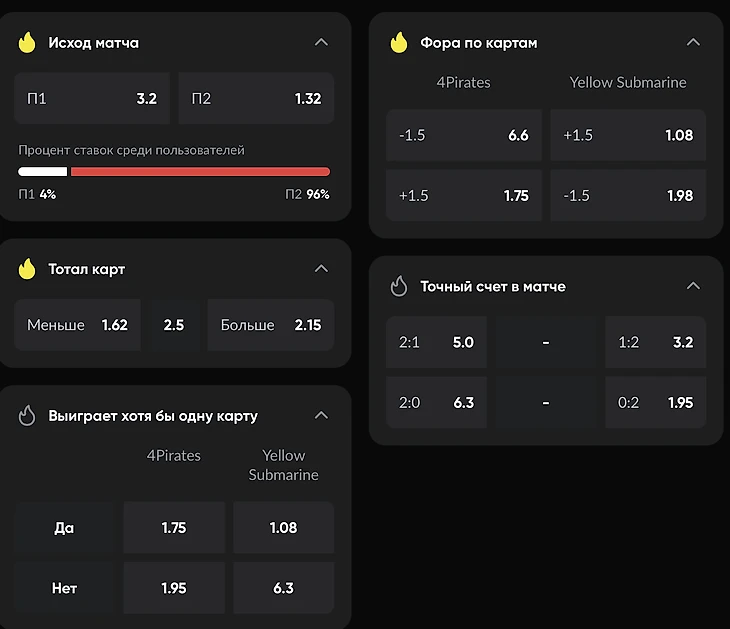Viewport: 730px width, 629px height.
Task: Click the flame icon next to Фора по картам
Action: coord(399,43)
